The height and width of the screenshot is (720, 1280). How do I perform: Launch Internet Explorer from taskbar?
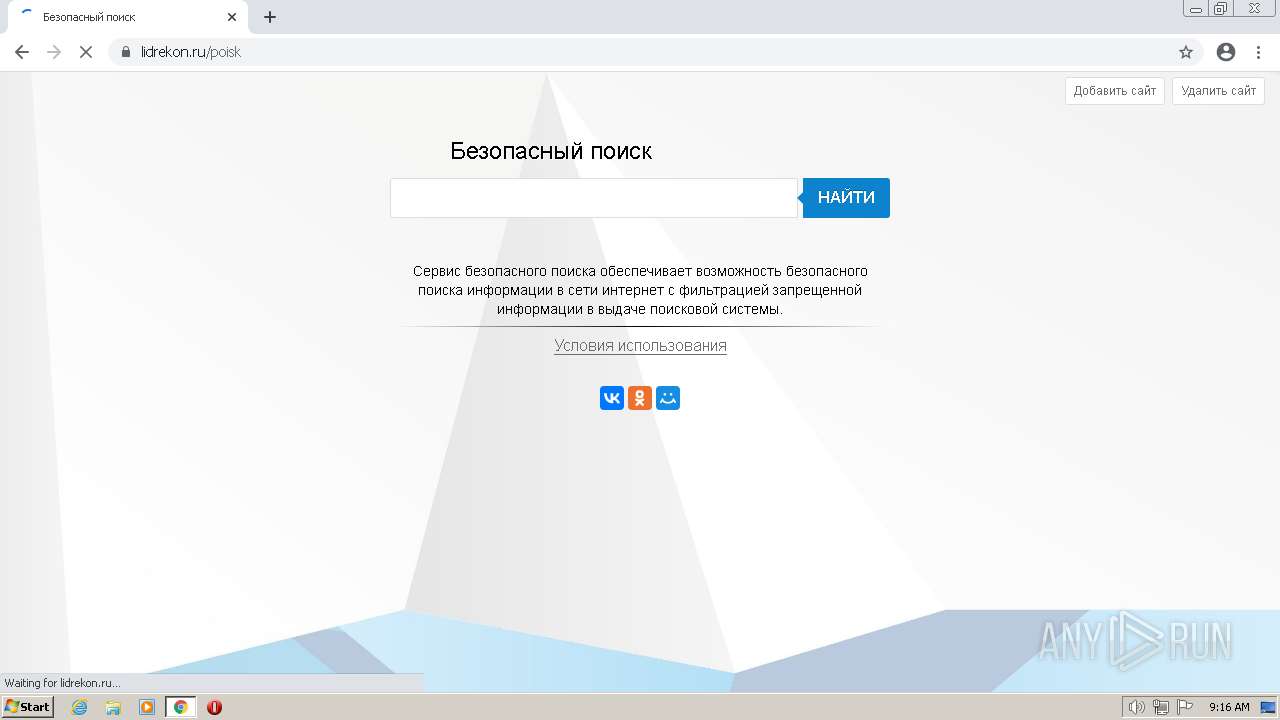[80, 707]
